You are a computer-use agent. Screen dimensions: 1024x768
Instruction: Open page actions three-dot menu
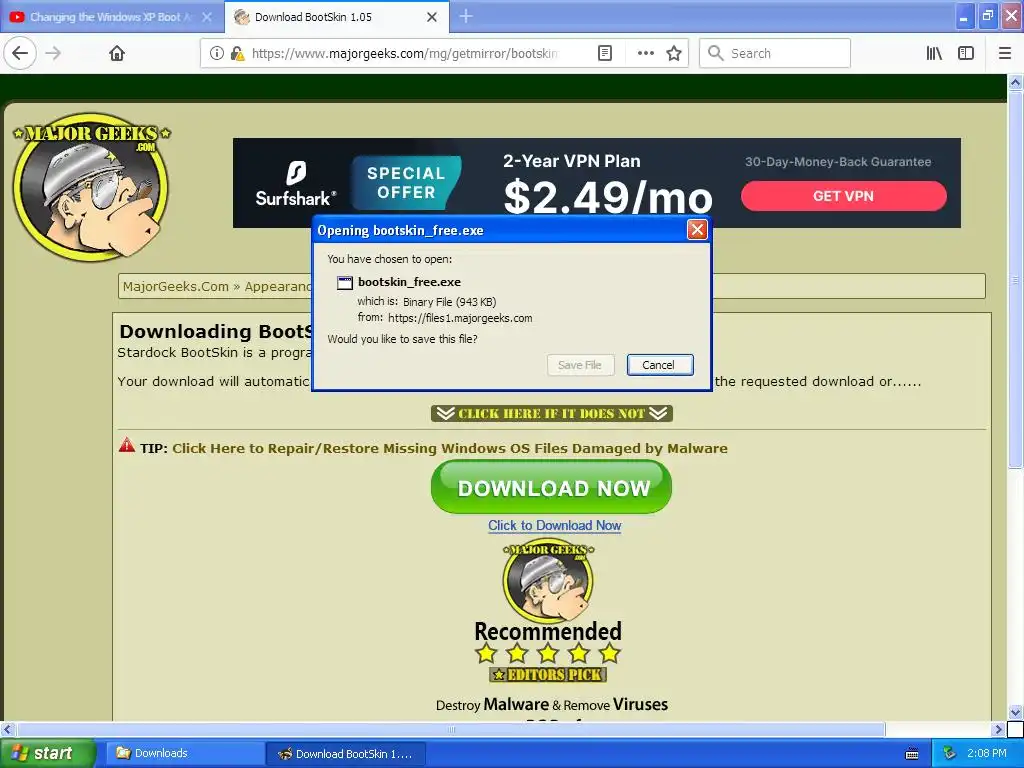click(x=646, y=54)
